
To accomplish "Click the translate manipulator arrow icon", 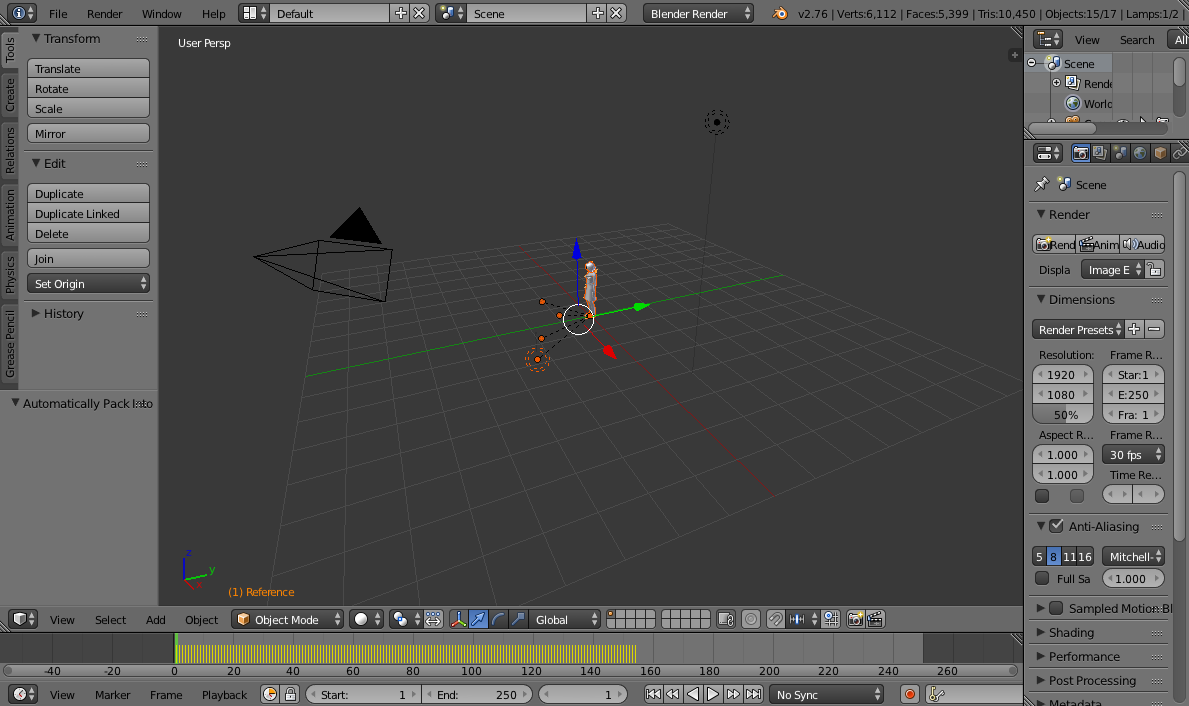I will 478,620.
